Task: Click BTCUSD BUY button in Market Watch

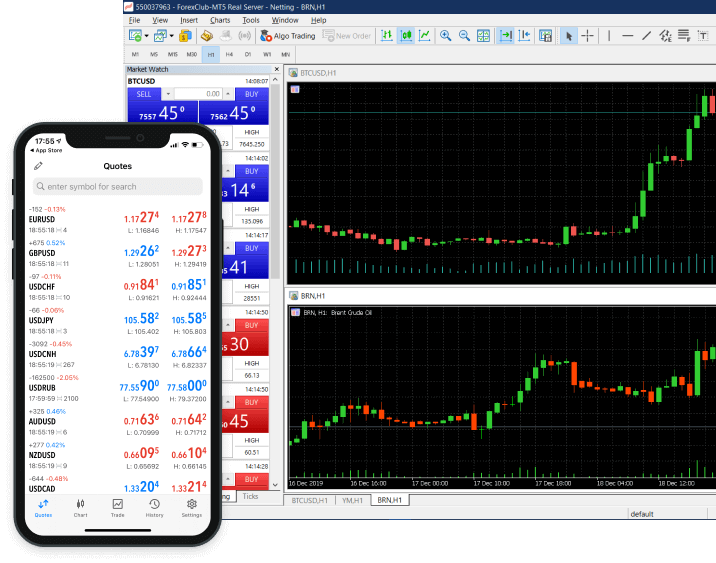Action: tap(252, 94)
